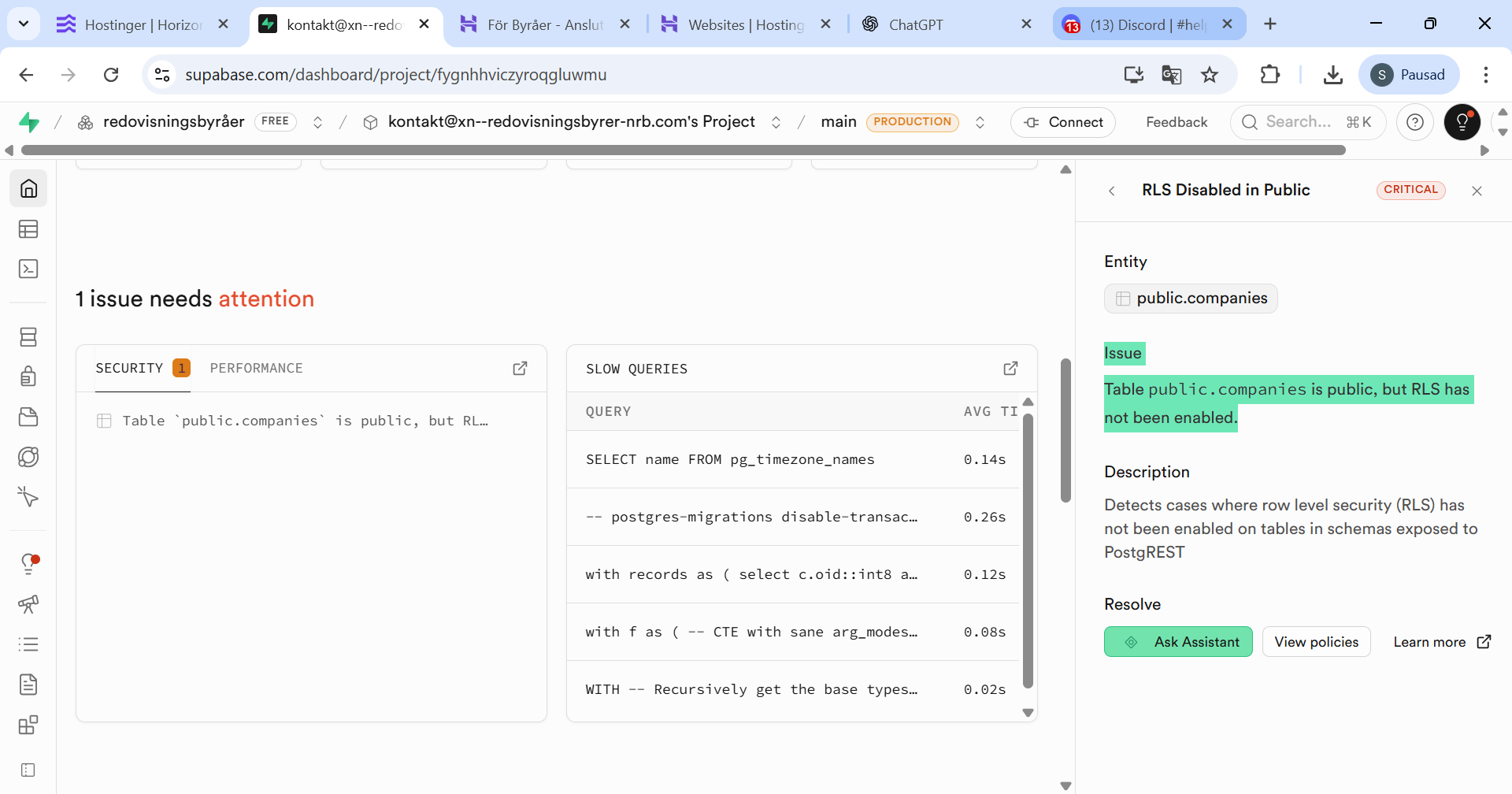Close the ChatGPT browser tab
The image size is (1512, 794).
[x=1026, y=24]
